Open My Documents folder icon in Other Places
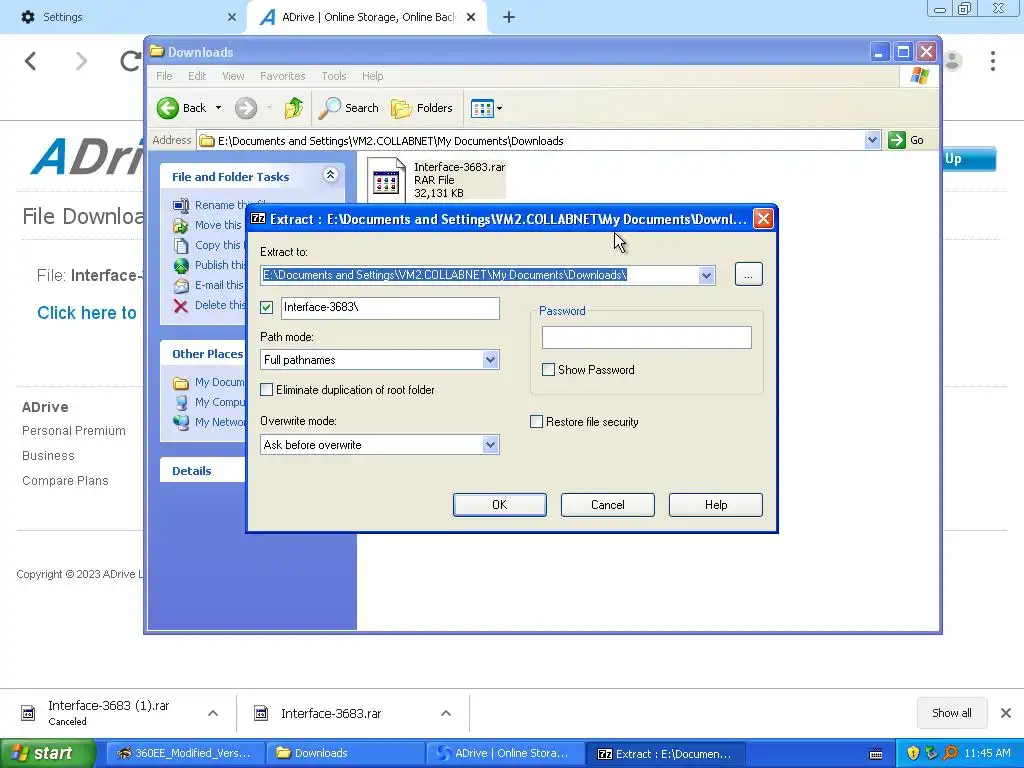The height and width of the screenshot is (768, 1024). (181, 383)
